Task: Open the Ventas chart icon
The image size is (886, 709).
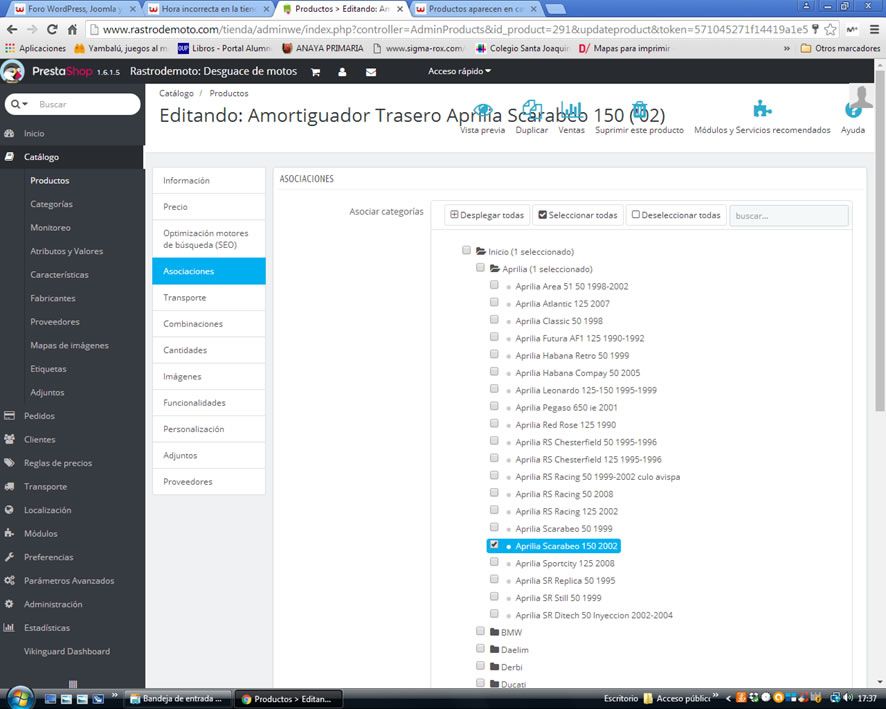Action: point(571,110)
